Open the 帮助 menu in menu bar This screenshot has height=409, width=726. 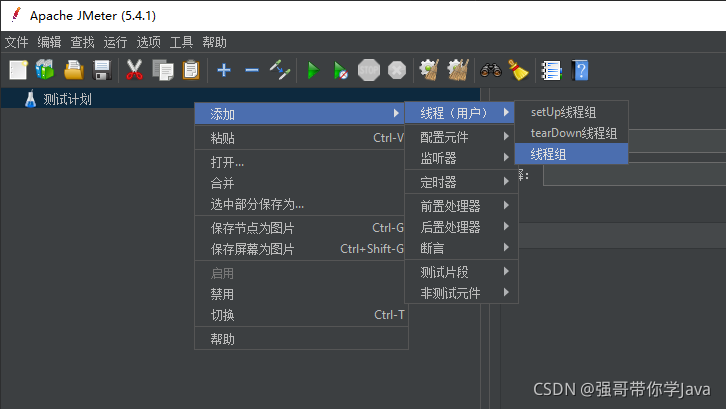[214, 43]
